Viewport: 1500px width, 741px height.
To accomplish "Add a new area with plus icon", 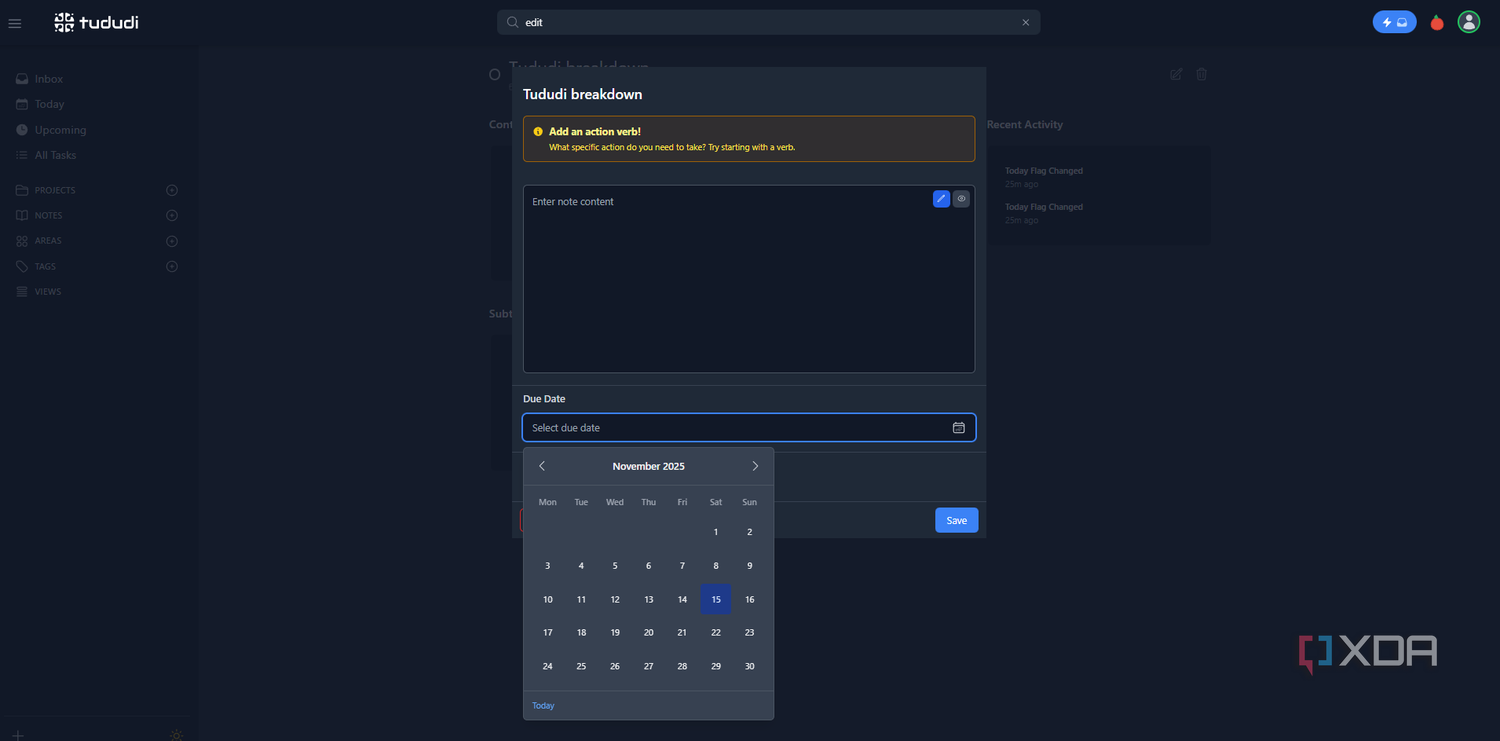I will click(x=172, y=241).
